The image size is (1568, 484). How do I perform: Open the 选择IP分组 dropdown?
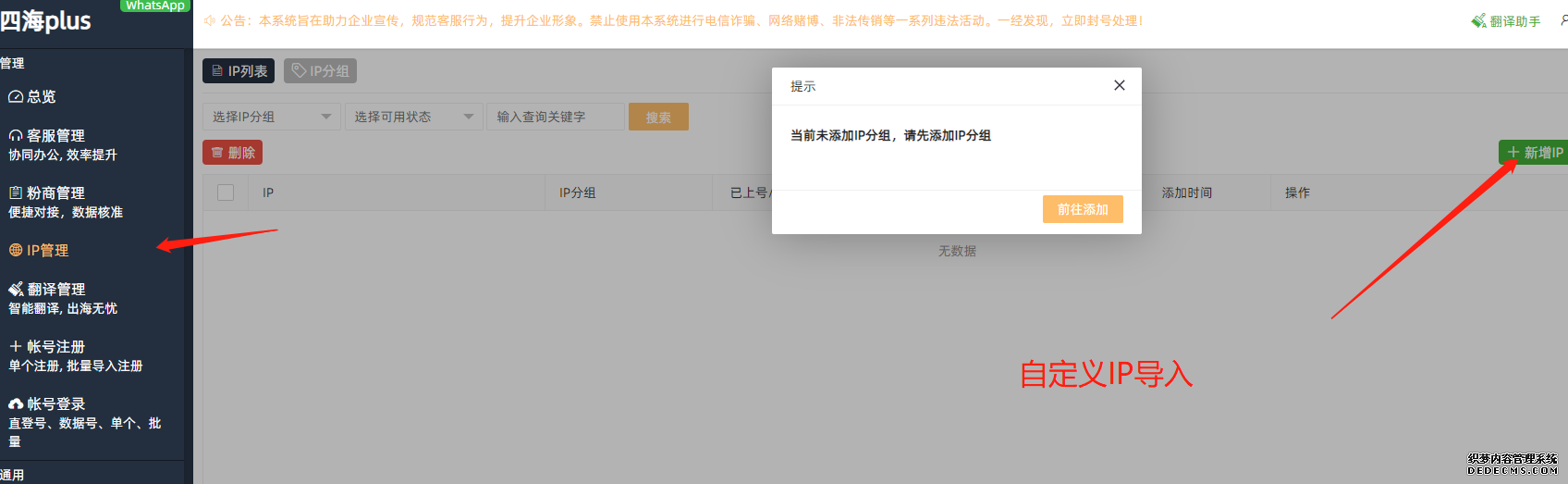click(x=272, y=117)
